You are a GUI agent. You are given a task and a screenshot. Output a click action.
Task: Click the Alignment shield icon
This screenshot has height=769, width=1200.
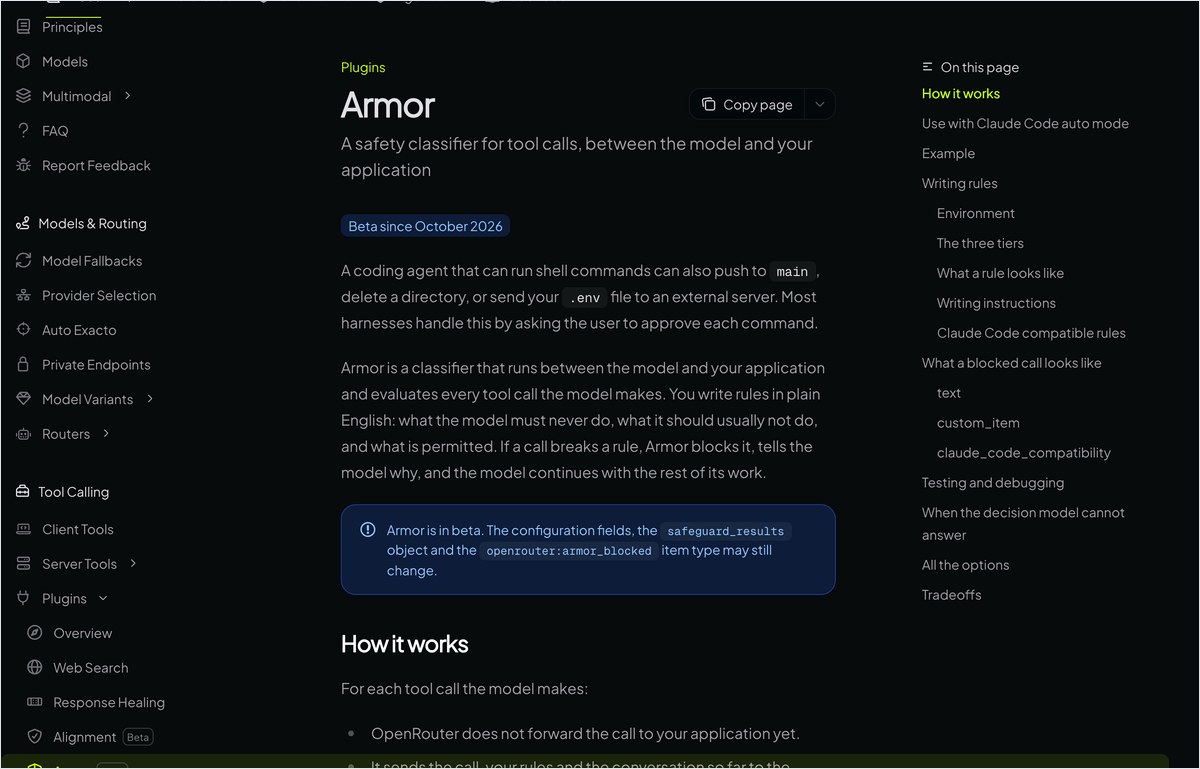35,737
